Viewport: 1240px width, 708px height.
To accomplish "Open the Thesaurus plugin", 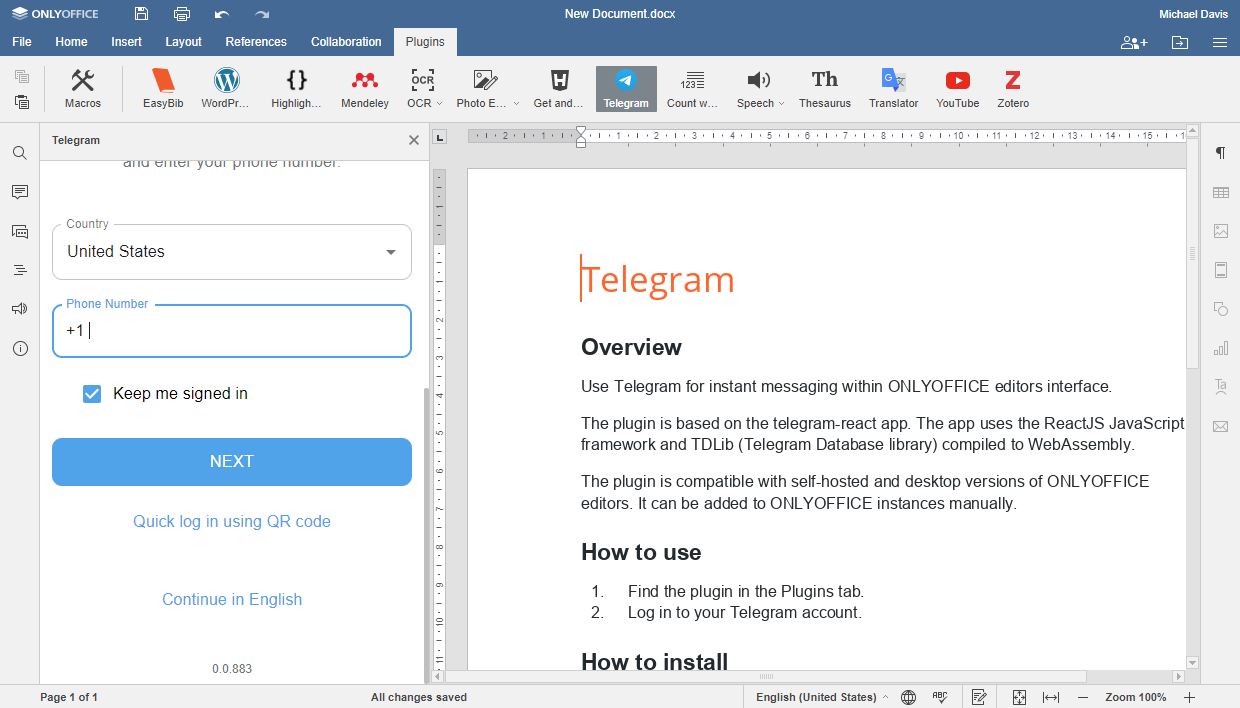I will click(x=825, y=89).
